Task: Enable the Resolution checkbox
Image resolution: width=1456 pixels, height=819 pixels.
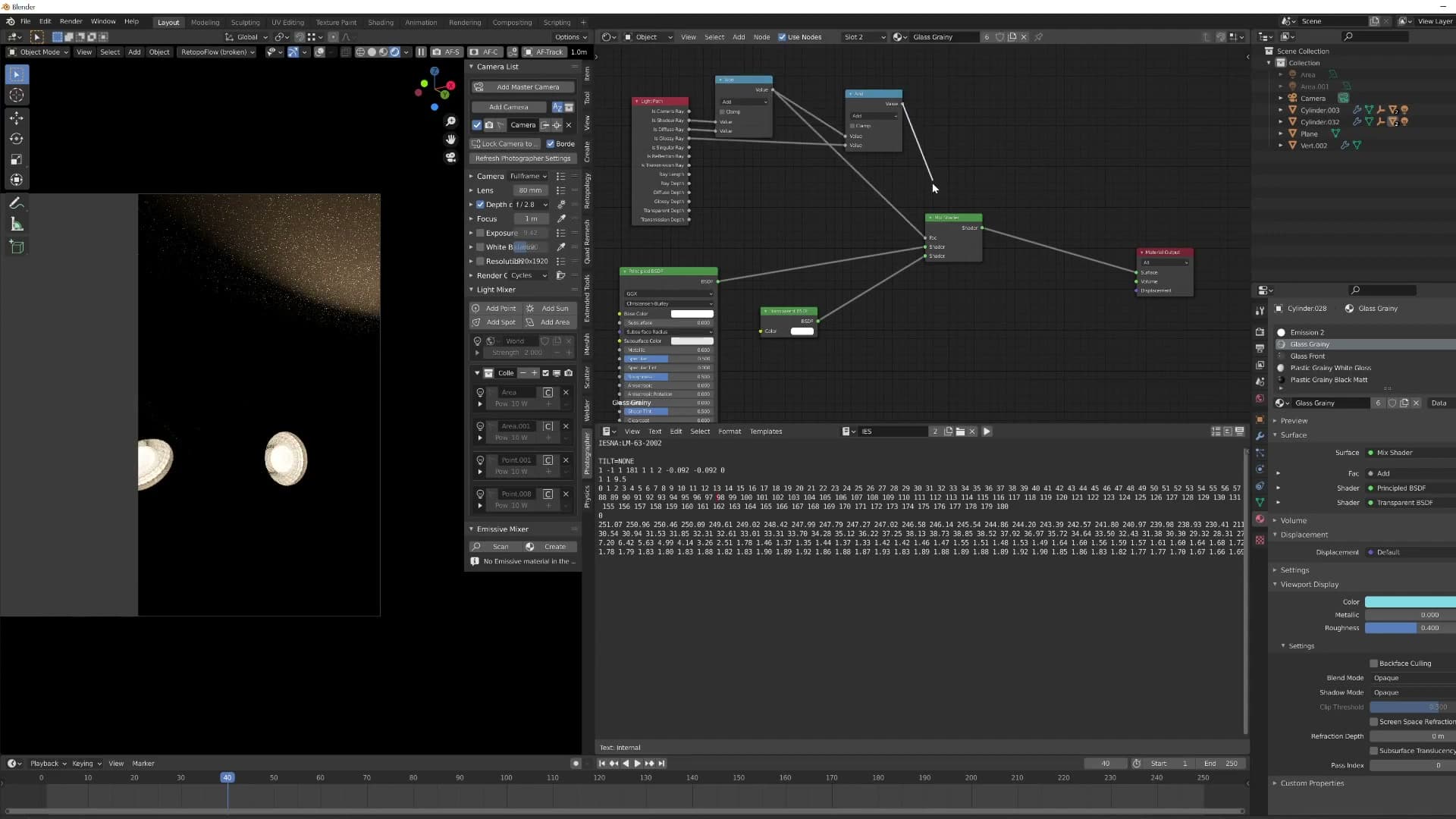Action: 480,262
